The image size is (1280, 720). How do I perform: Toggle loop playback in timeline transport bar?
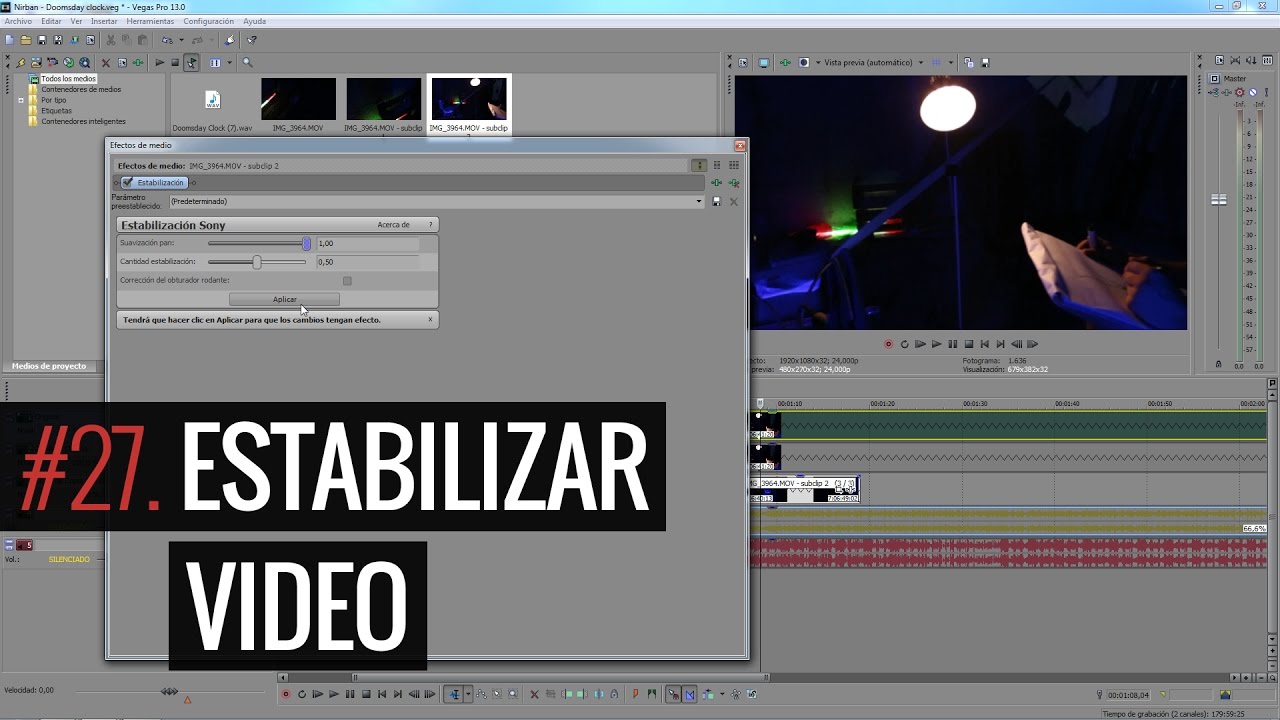pos(302,694)
